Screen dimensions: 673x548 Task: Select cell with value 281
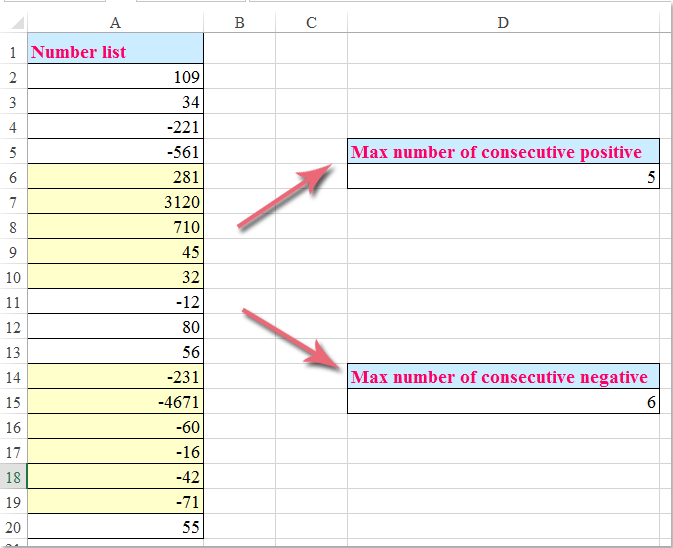[116, 177]
